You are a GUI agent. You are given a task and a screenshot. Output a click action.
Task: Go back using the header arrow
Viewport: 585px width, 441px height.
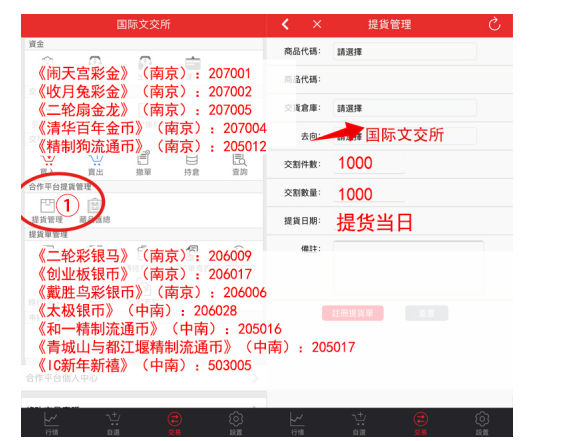(x=285, y=24)
